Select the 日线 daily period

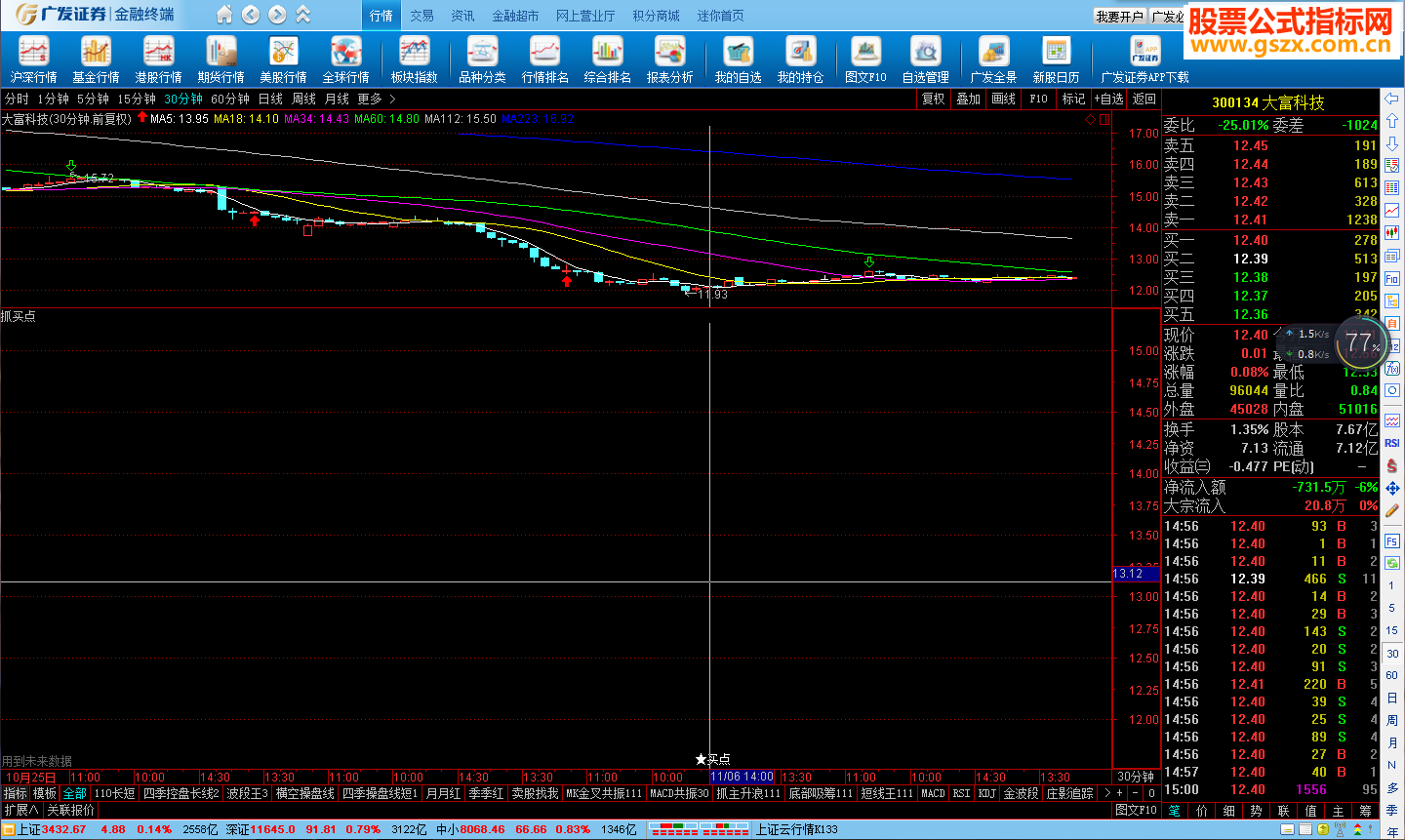270,99
